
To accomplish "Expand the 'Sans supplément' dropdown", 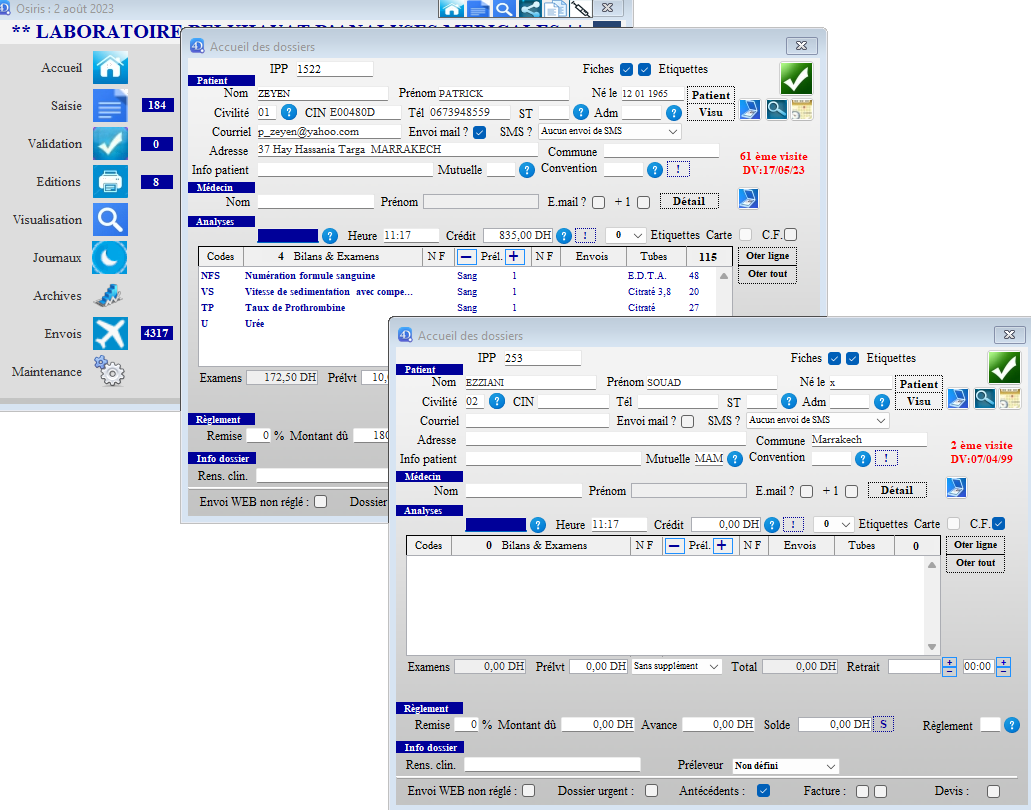I will [677, 666].
